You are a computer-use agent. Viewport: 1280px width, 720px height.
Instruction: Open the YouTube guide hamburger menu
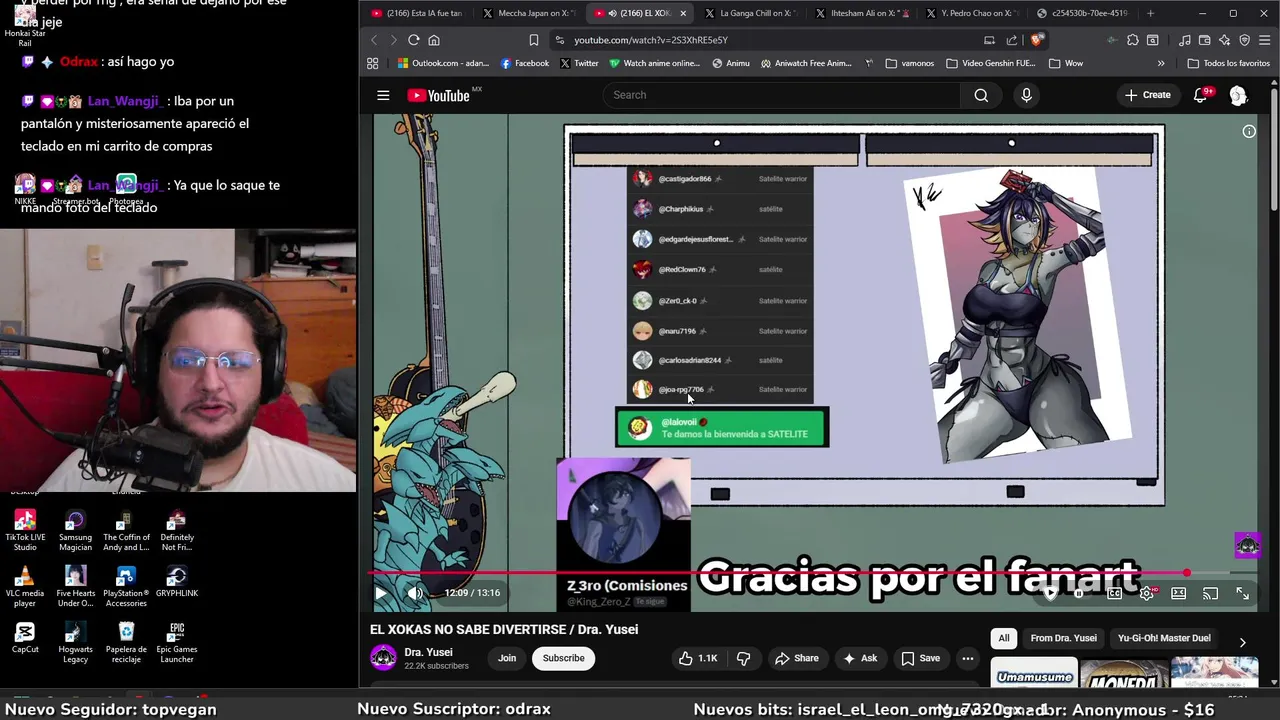tap(383, 95)
